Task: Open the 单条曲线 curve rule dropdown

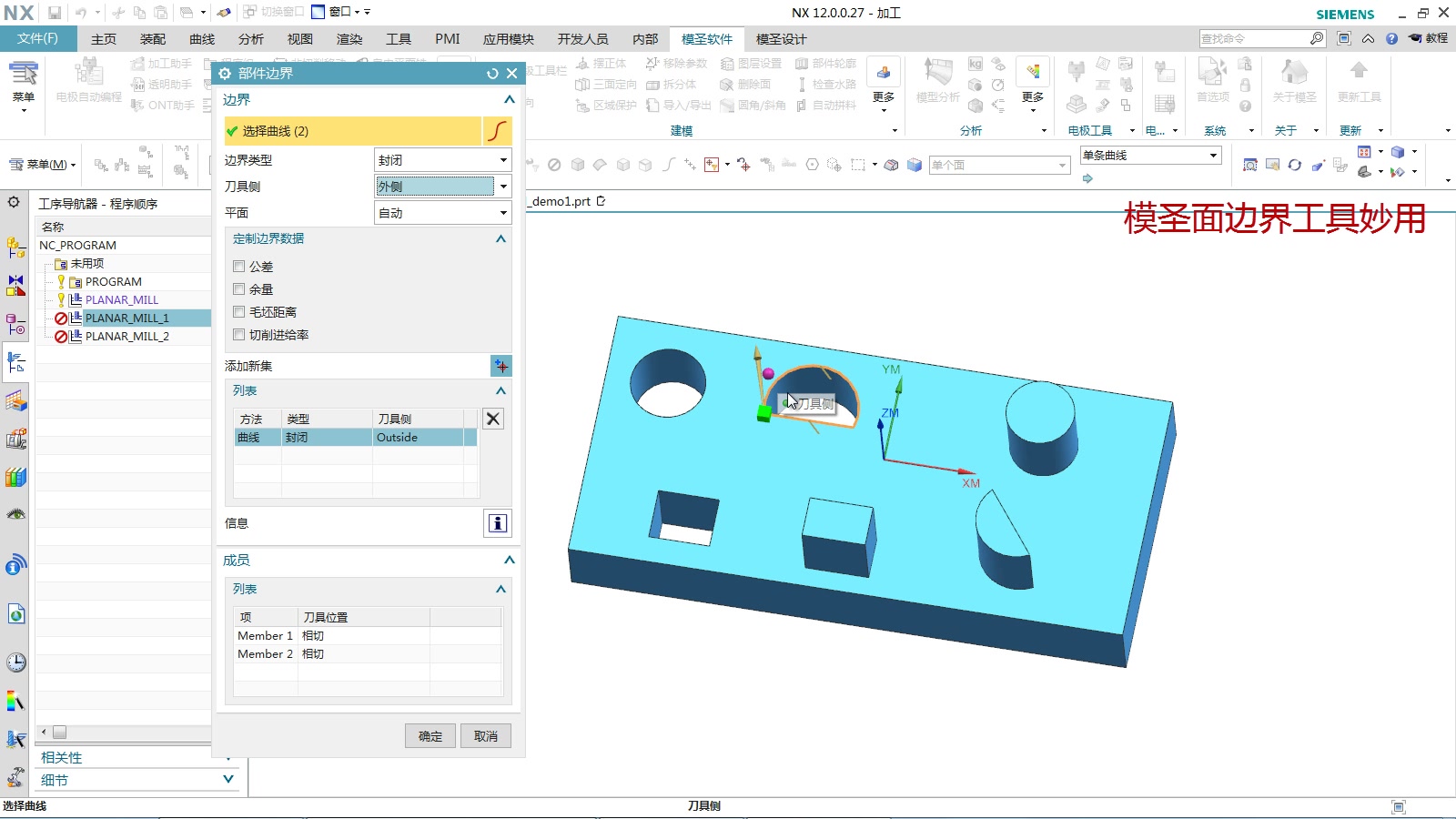Action: click(x=1149, y=156)
